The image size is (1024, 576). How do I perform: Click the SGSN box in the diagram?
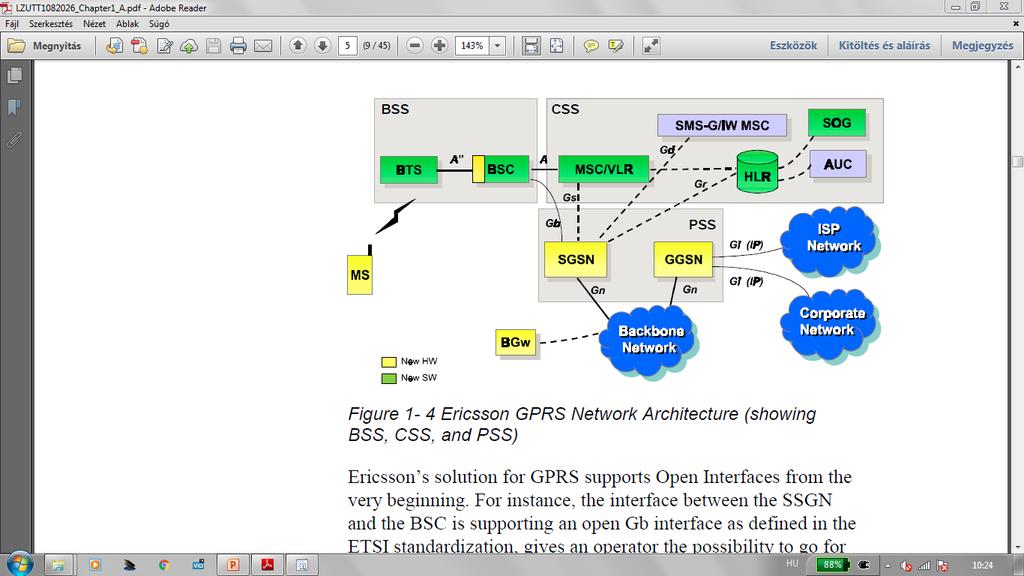click(x=575, y=259)
